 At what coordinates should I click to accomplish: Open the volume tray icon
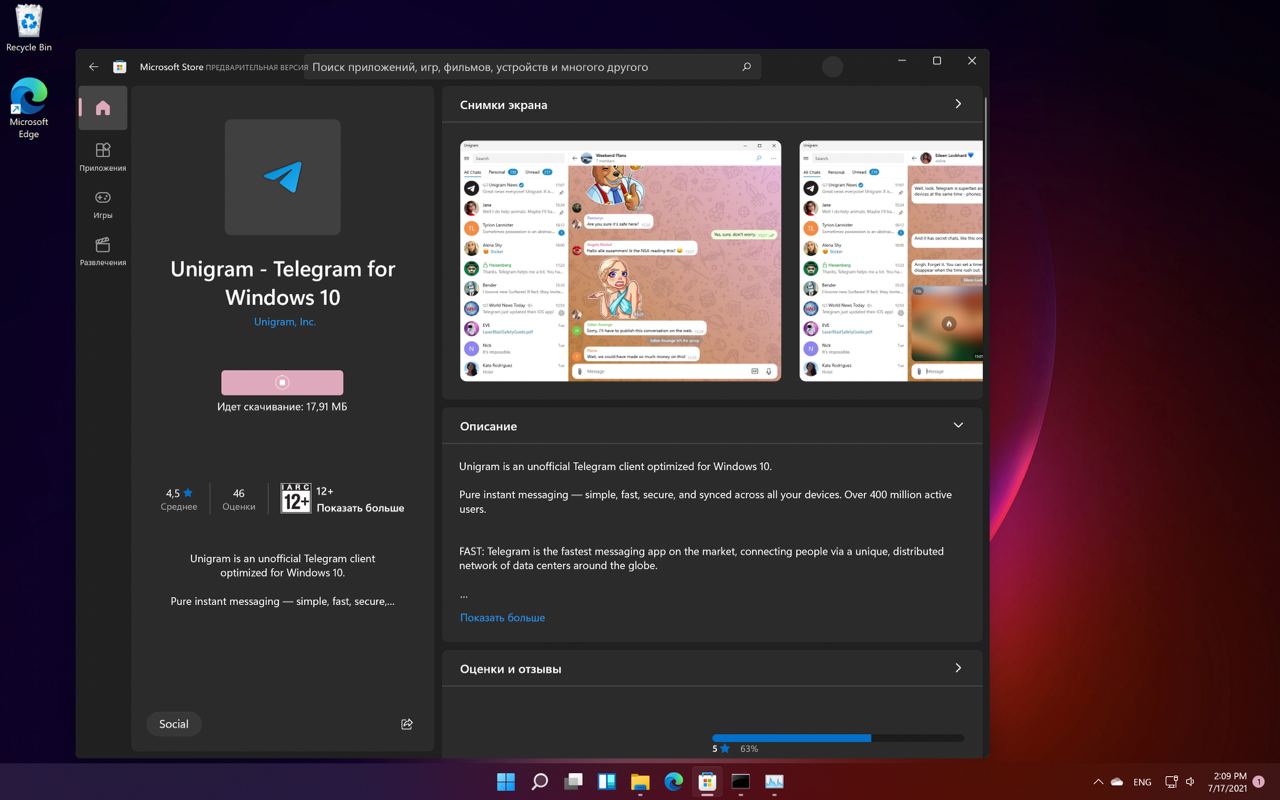click(1190, 782)
